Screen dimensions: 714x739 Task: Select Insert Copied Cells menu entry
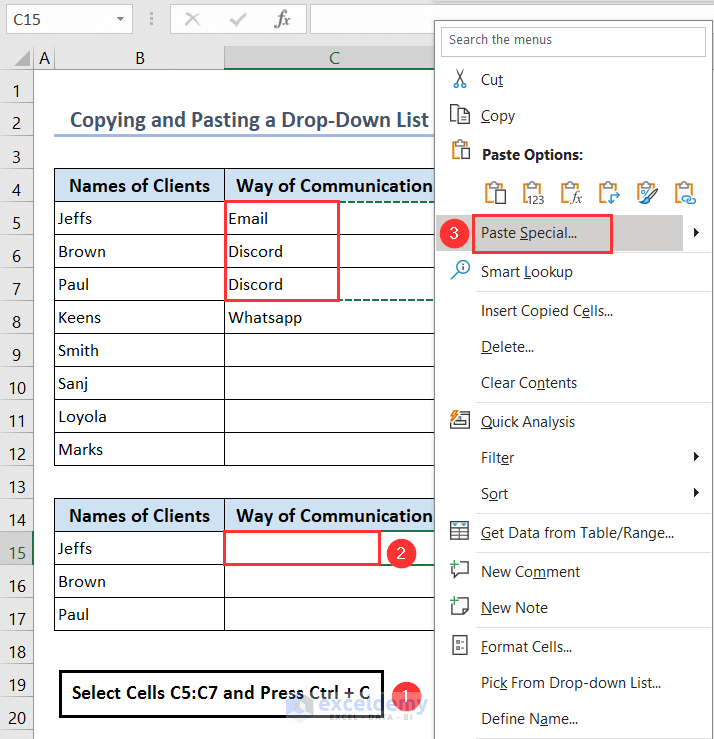(x=546, y=311)
